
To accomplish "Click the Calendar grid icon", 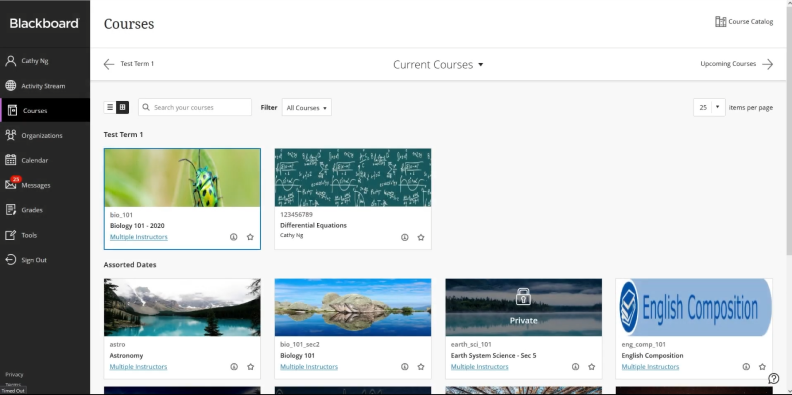I will tap(11, 160).
